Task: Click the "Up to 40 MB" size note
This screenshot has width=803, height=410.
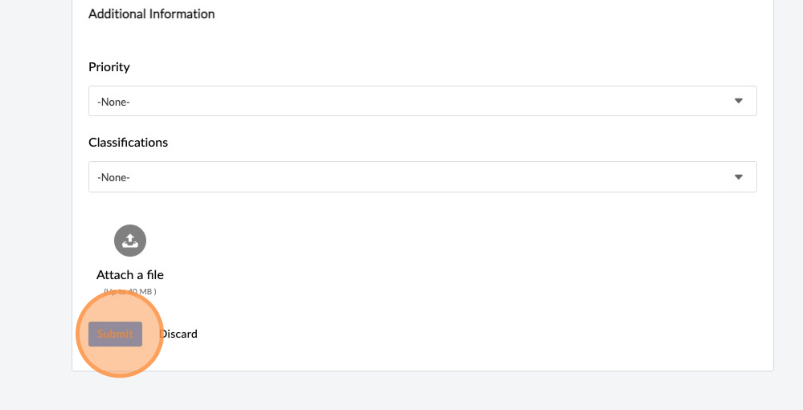Action: pyautogui.click(x=130, y=291)
